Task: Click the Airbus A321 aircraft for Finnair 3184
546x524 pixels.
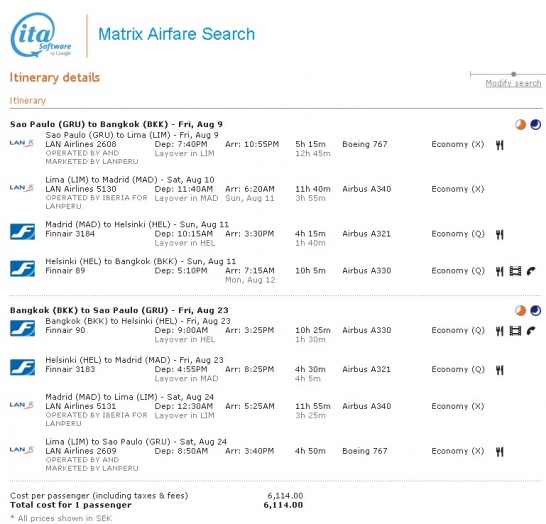Action: point(366,234)
